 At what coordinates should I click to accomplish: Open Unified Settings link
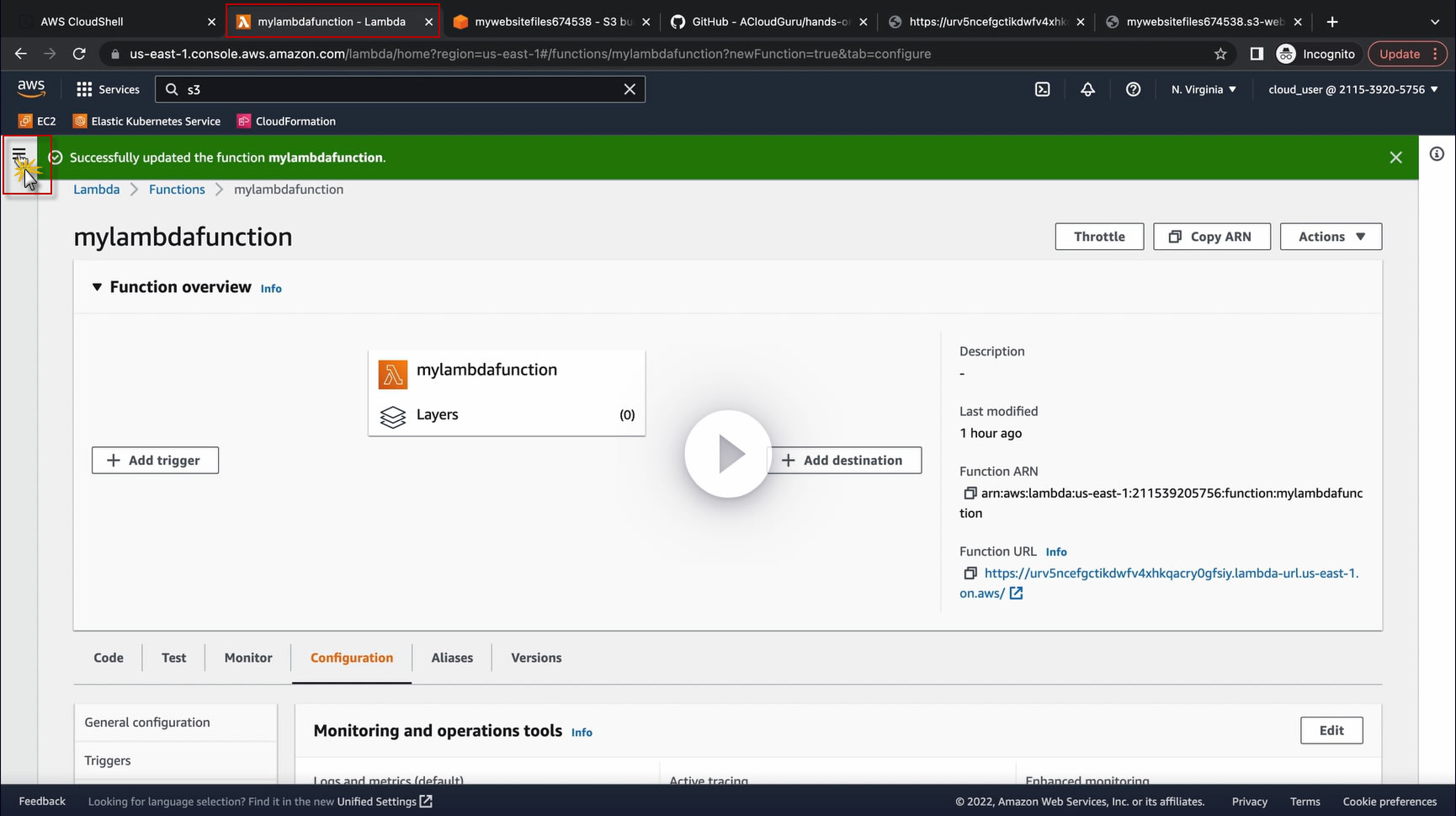(x=385, y=802)
